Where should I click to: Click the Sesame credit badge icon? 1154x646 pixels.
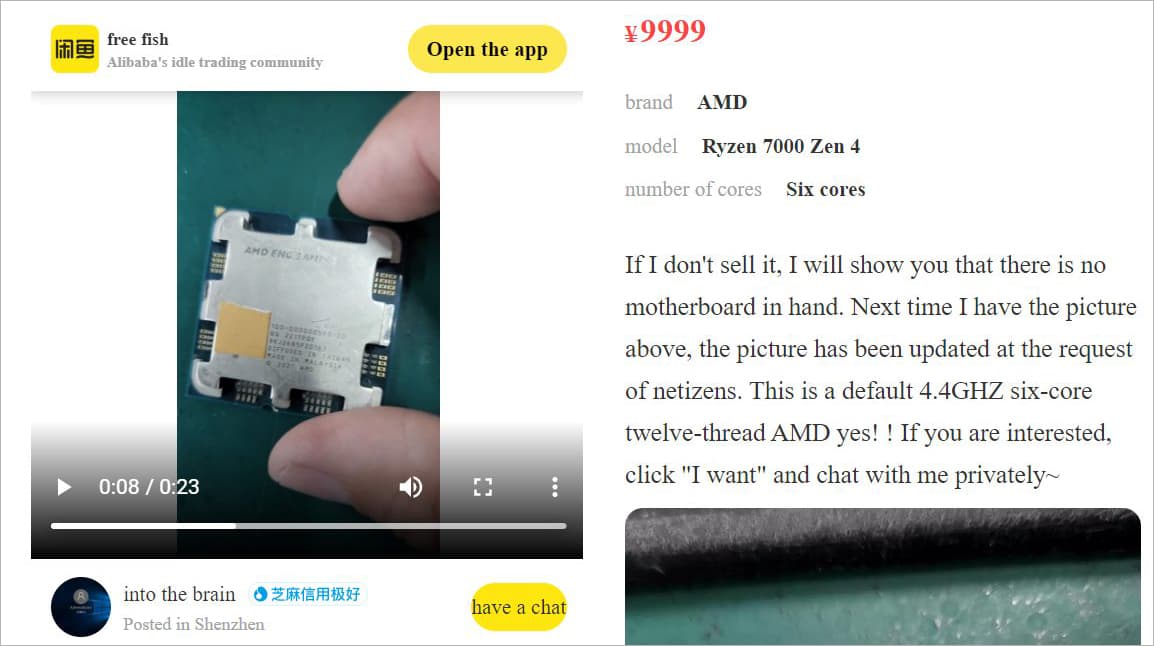261,594
